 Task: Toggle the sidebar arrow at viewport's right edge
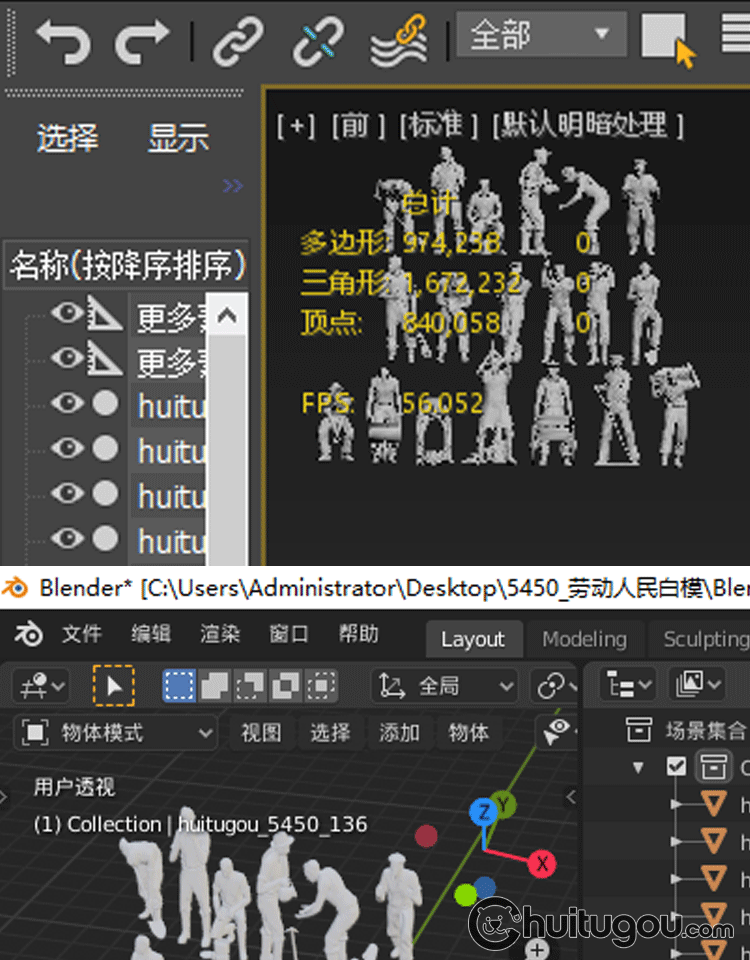pos(571,797)
